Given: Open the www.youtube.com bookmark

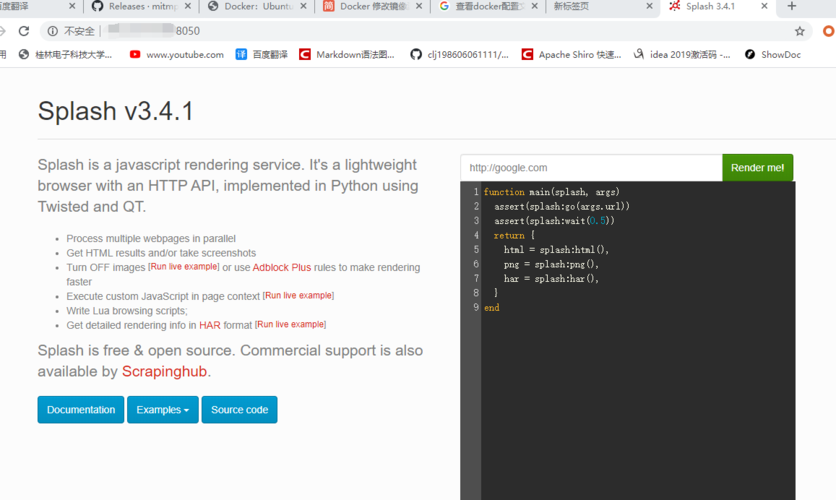Looking at the screenshot, I should (176, 54).
